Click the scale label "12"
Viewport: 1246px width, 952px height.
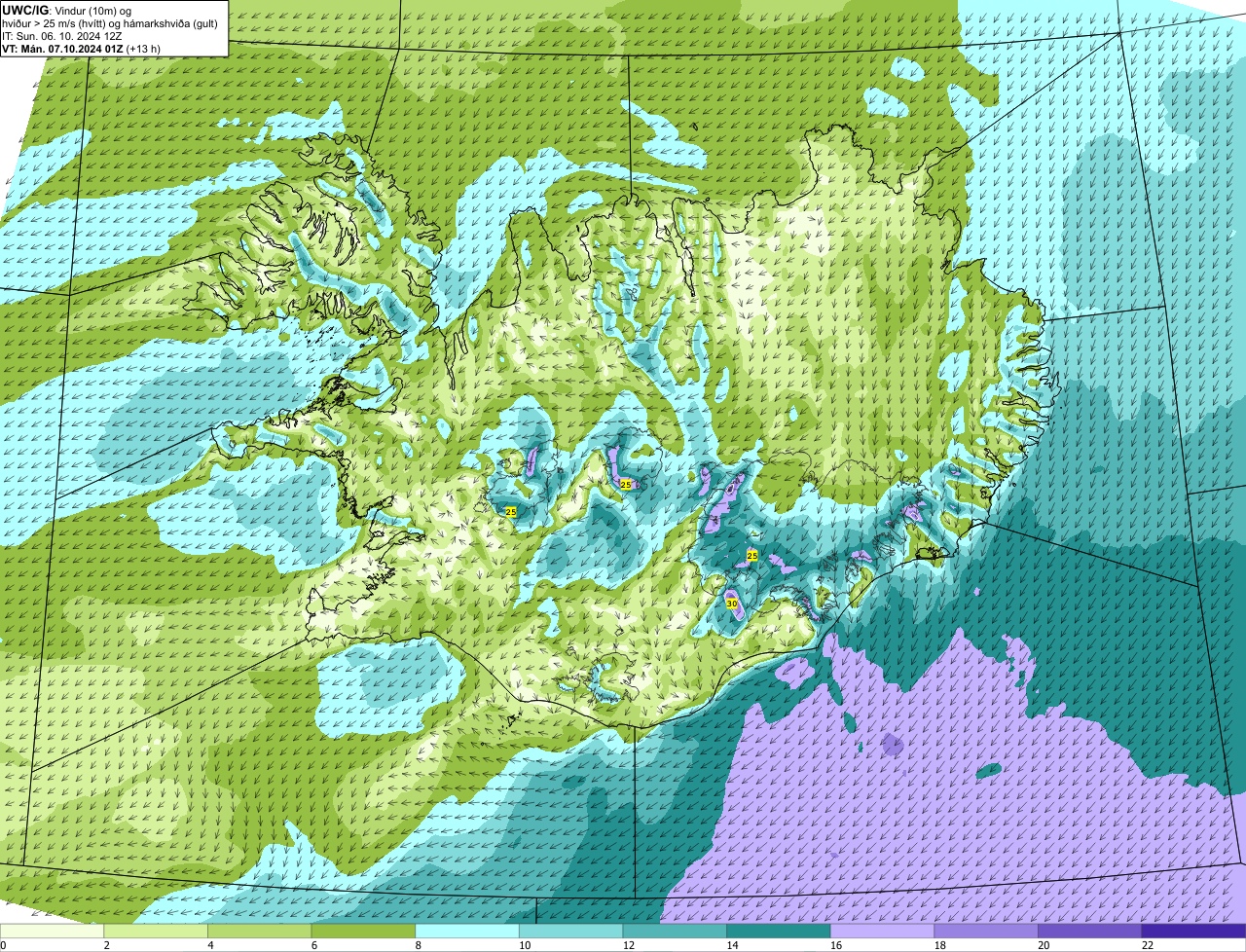pyautogui.click(x=629, y=945)
